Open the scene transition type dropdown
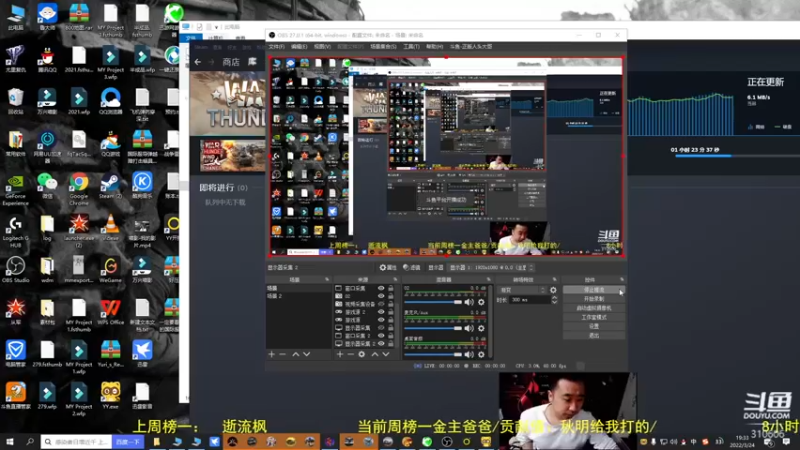800x450 pixels. coord(522,290)
